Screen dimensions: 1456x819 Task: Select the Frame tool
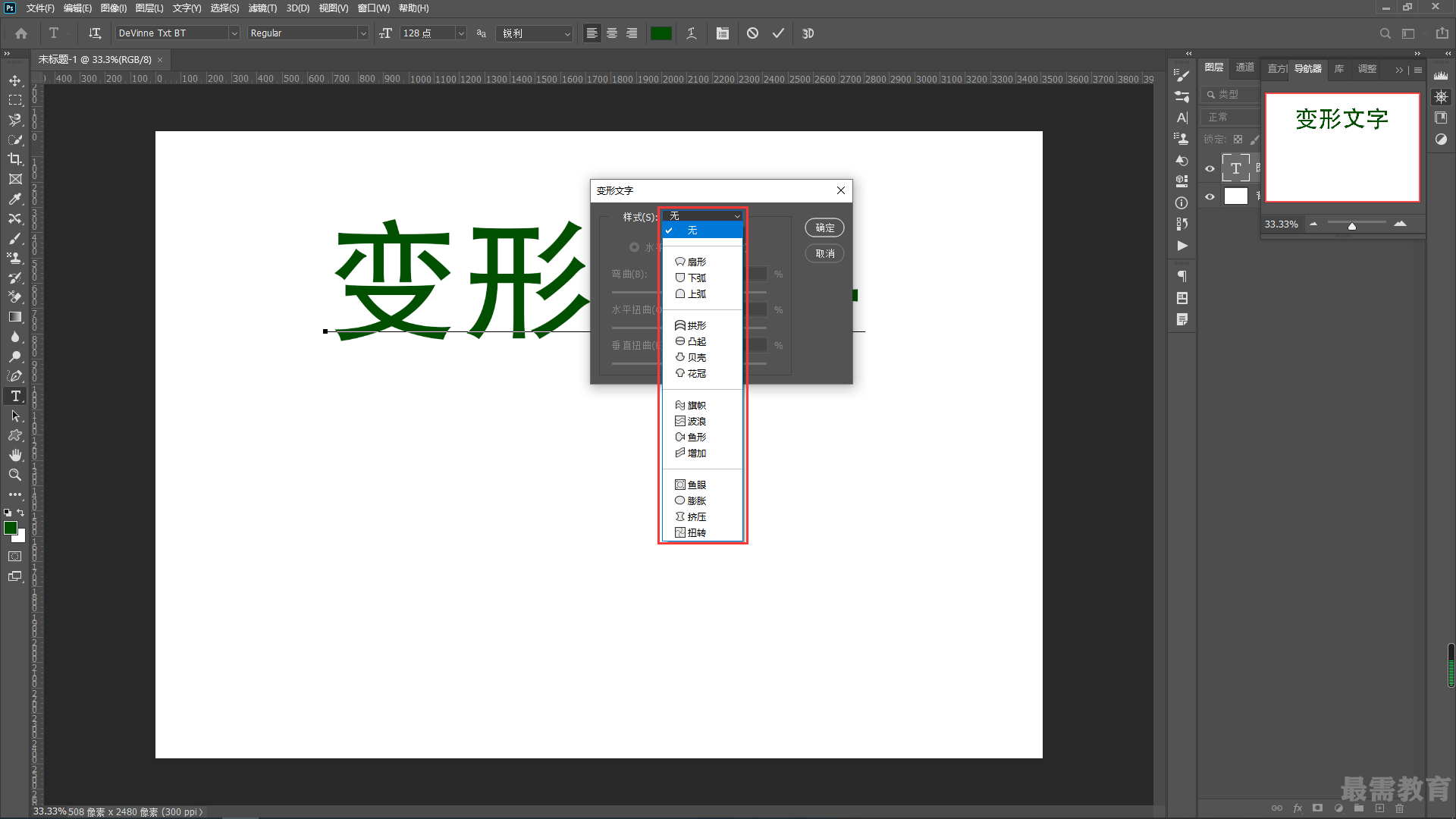pyautogui.click(x=15, y=179)
